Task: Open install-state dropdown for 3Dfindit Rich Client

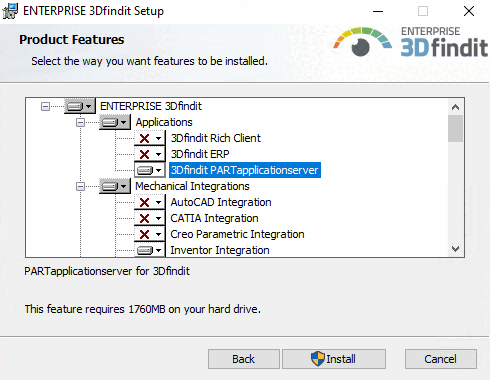Action: tap(150, 138)
